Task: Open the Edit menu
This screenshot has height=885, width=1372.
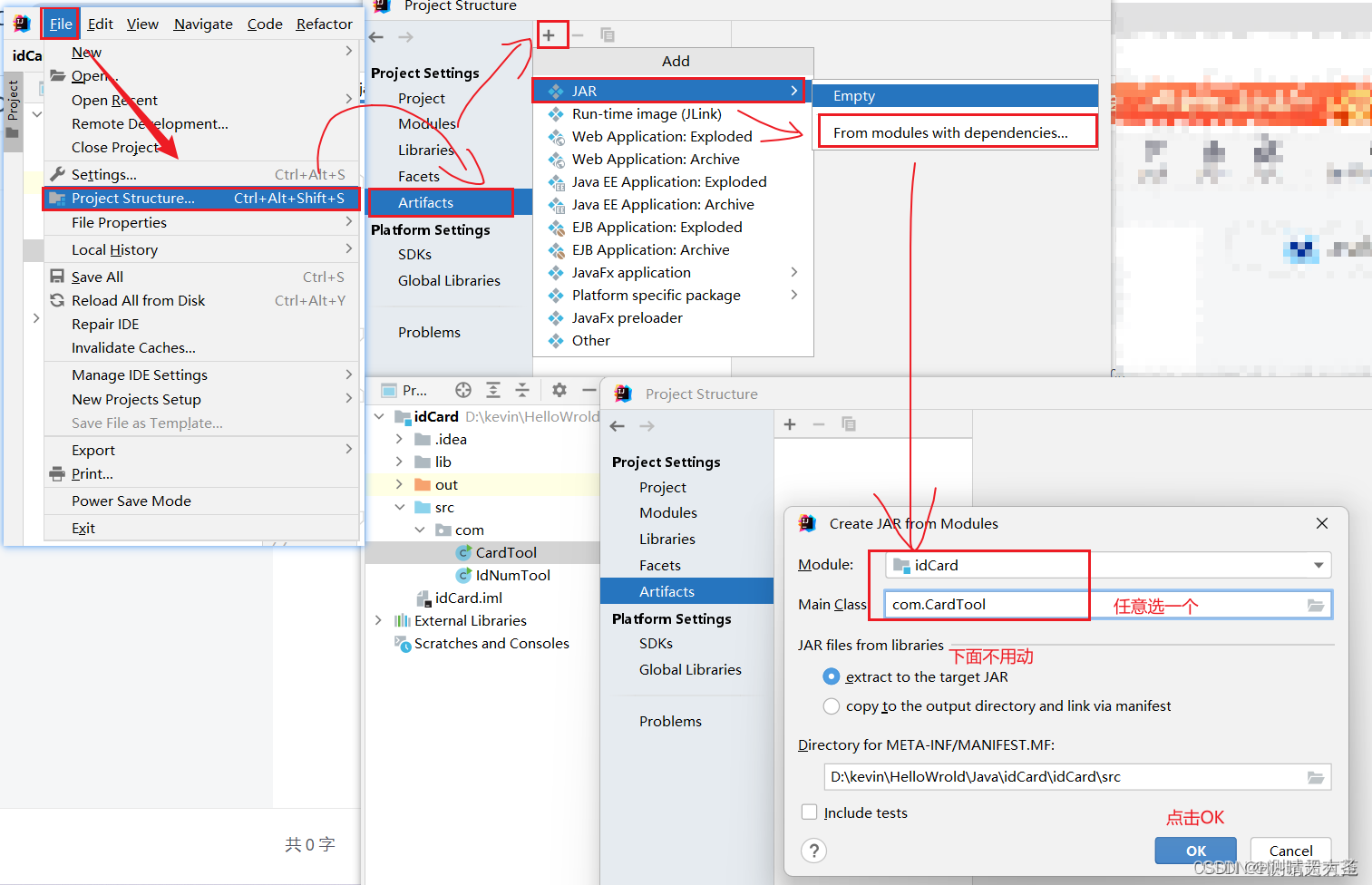Action: (100, 24)
